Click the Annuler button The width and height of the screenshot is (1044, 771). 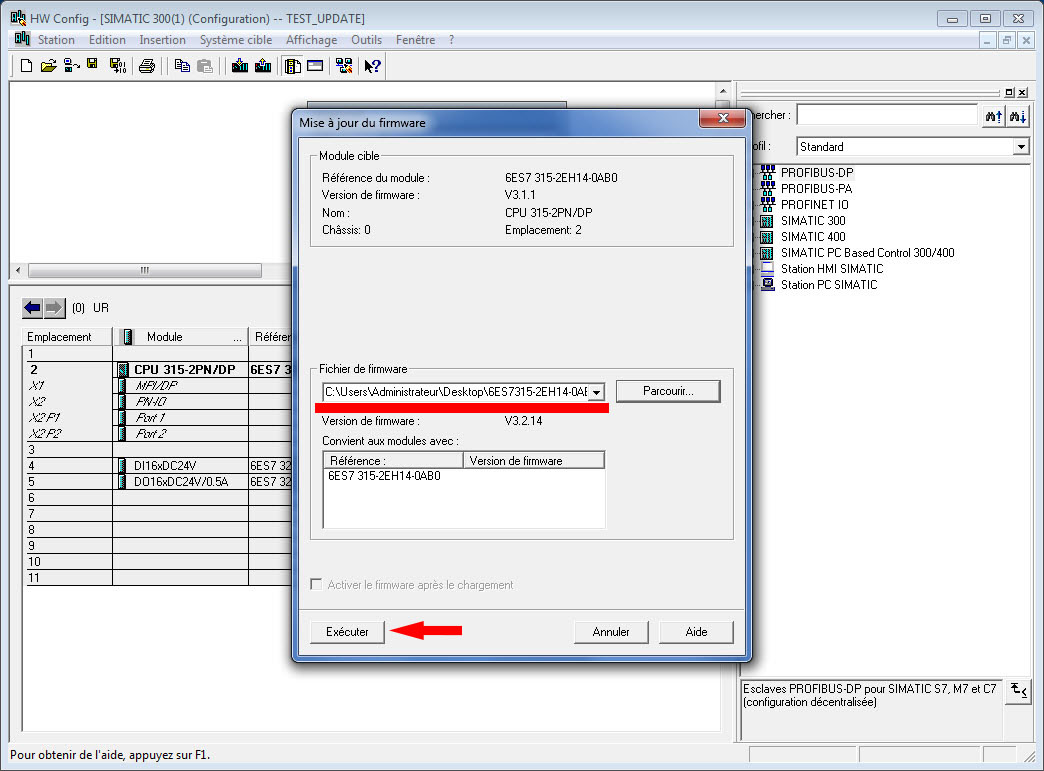pos(611,632)
